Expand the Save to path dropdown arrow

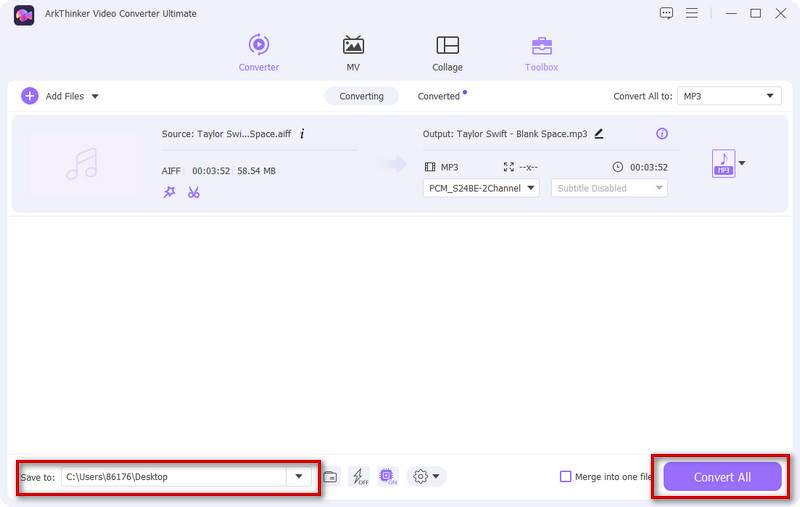coord(299,477)
